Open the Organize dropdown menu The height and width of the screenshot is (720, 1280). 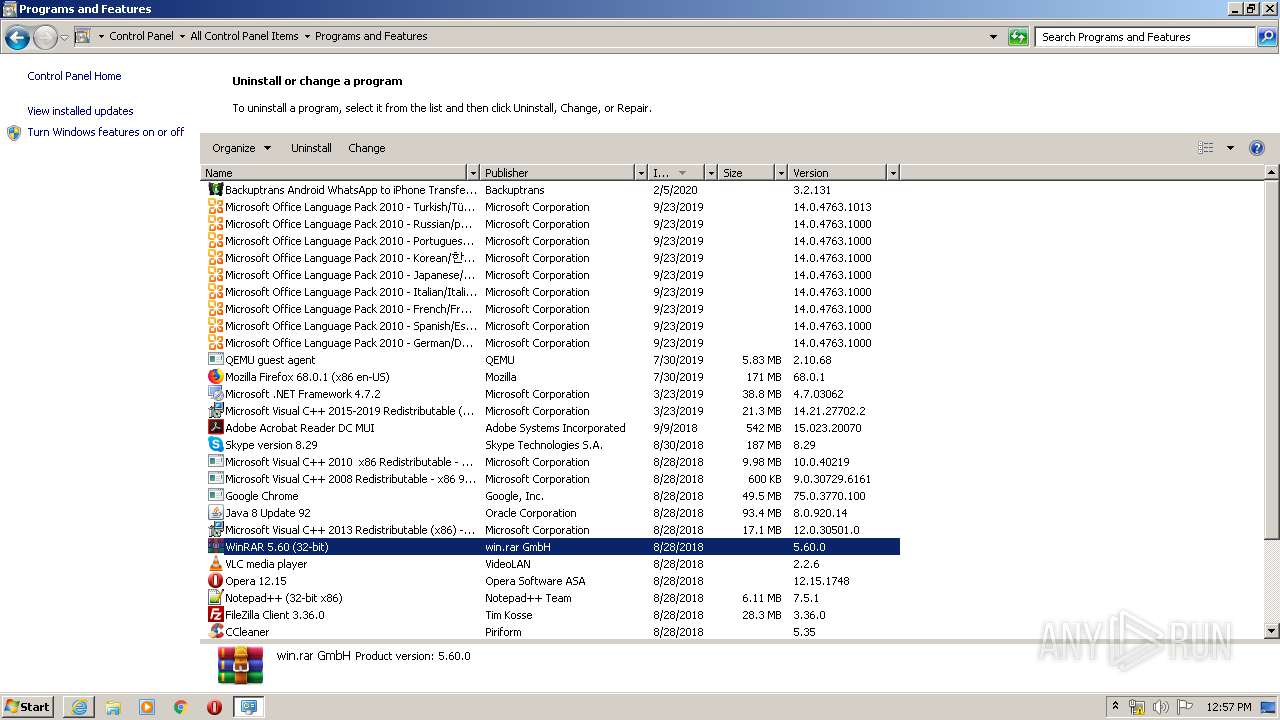pyautogui.click(x=241, y=148)
